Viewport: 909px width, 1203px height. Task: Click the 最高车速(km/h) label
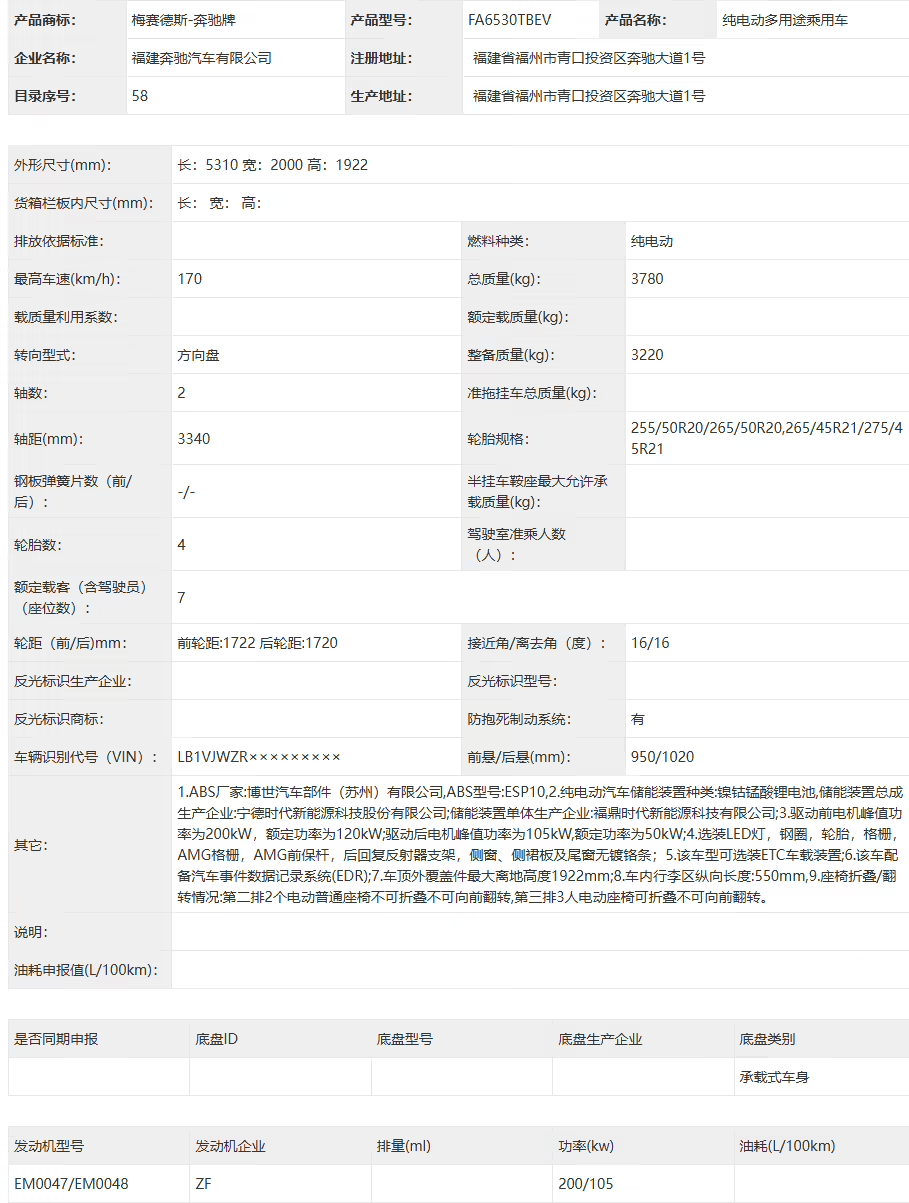(x=66, y=279)
